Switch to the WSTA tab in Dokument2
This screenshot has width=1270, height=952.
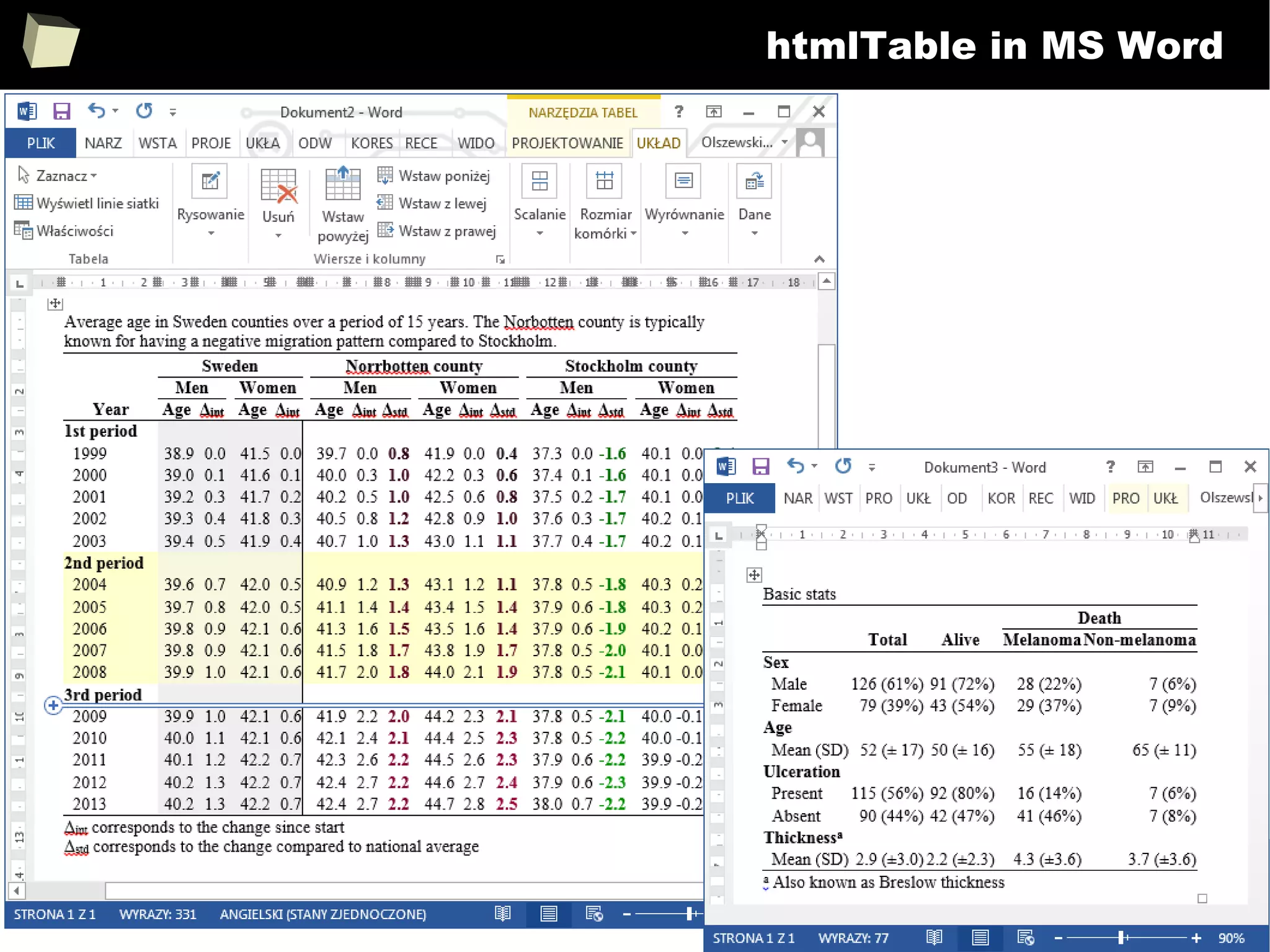pos(158,143)
